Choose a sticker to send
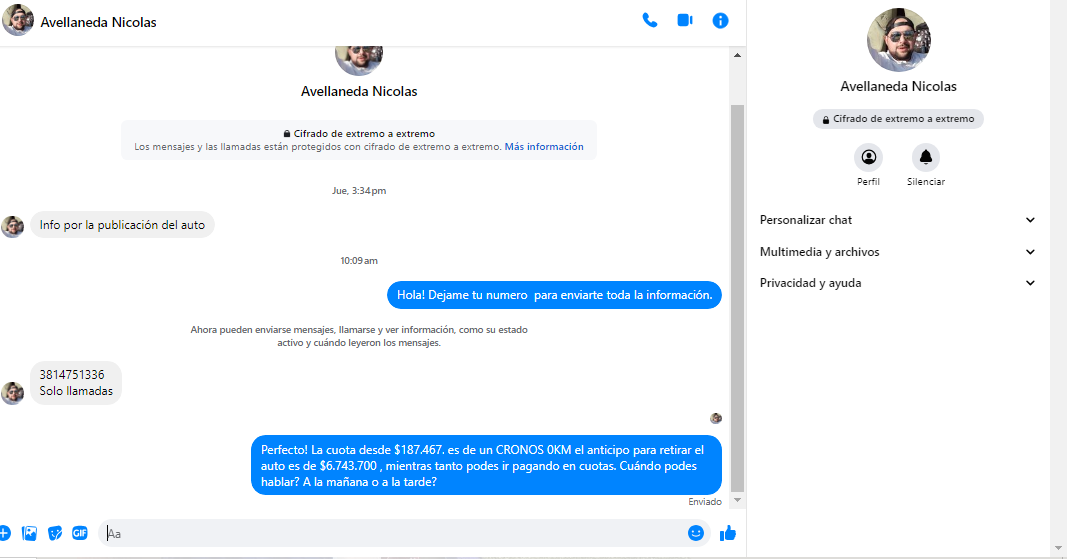Image resolution: width=1067 pixels, height=559 pixels. tap(55, 533)
